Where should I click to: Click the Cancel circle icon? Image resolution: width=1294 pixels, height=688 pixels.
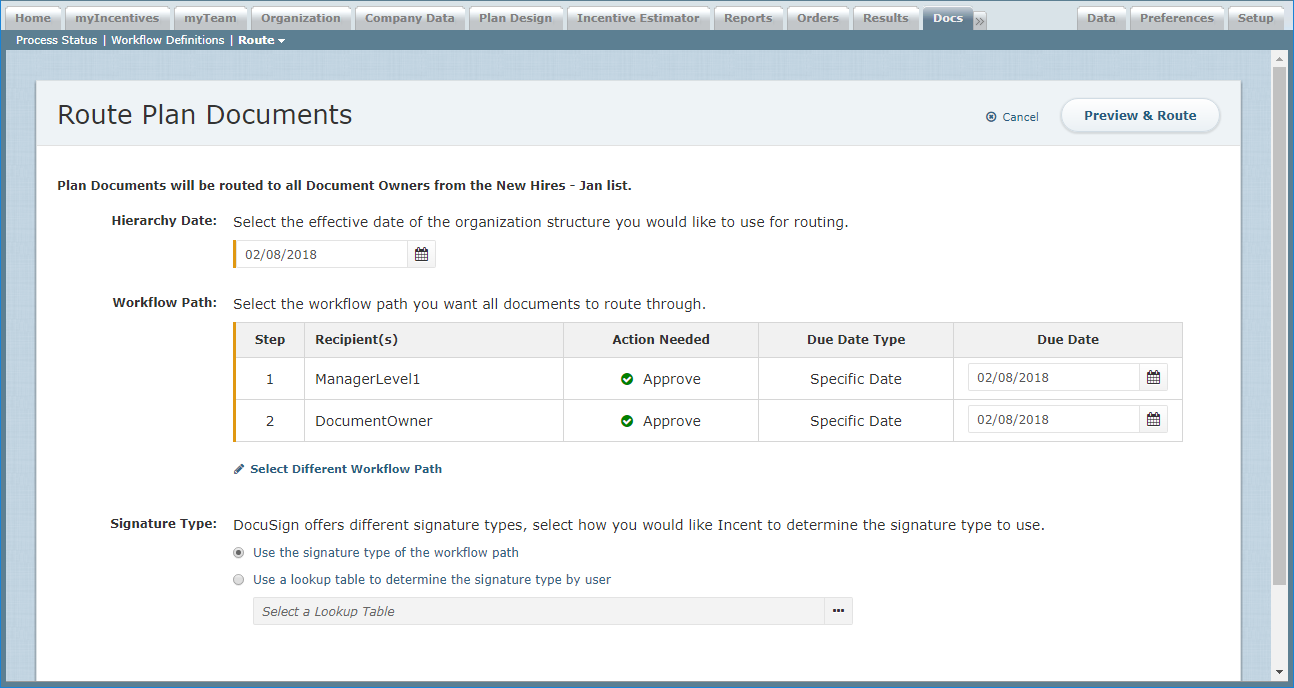pyautogui.click(x=991, y=117)
